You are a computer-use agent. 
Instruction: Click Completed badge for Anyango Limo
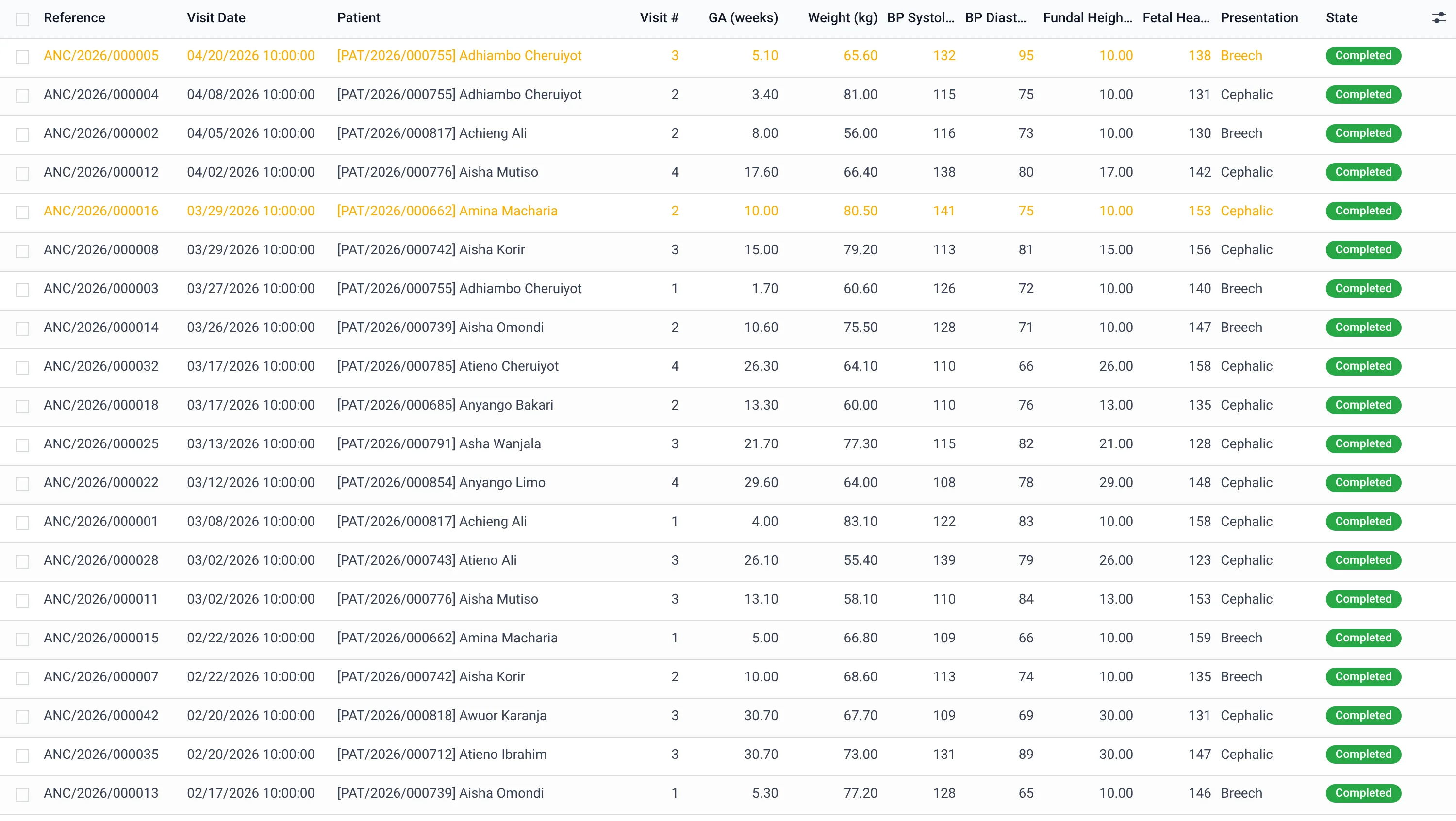pos(1363,482)
